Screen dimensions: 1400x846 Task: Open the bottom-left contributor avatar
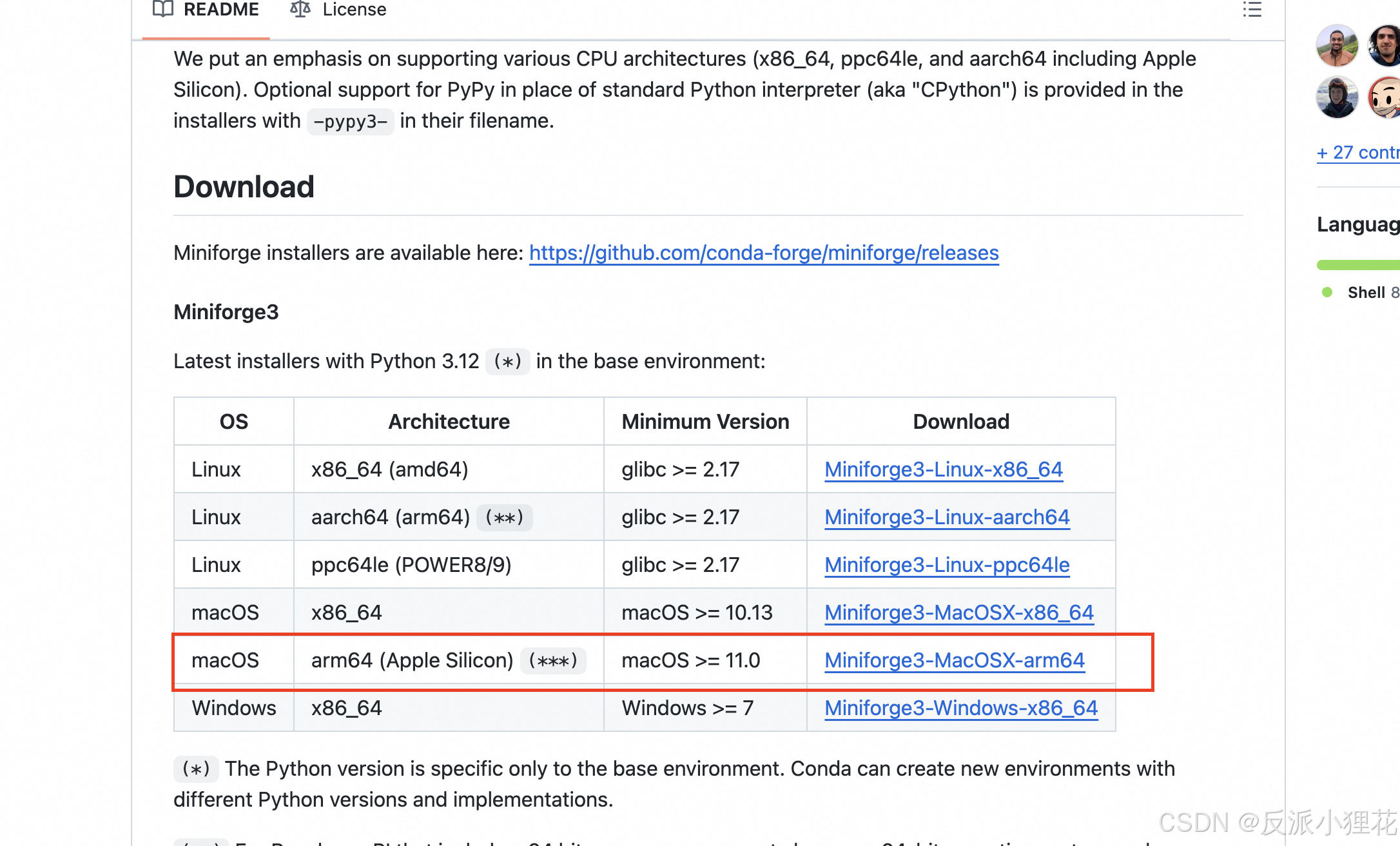(x=1337, y=97)
